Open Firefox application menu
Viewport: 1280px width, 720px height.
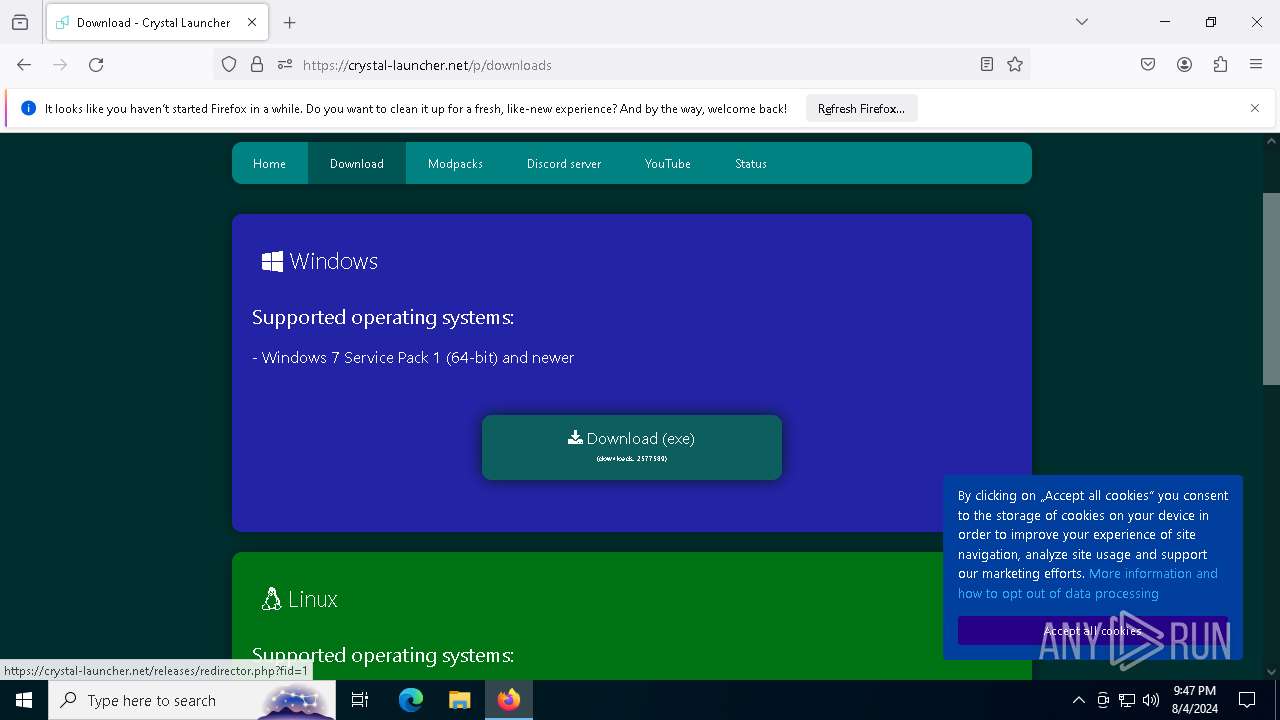click(1256, 65)
